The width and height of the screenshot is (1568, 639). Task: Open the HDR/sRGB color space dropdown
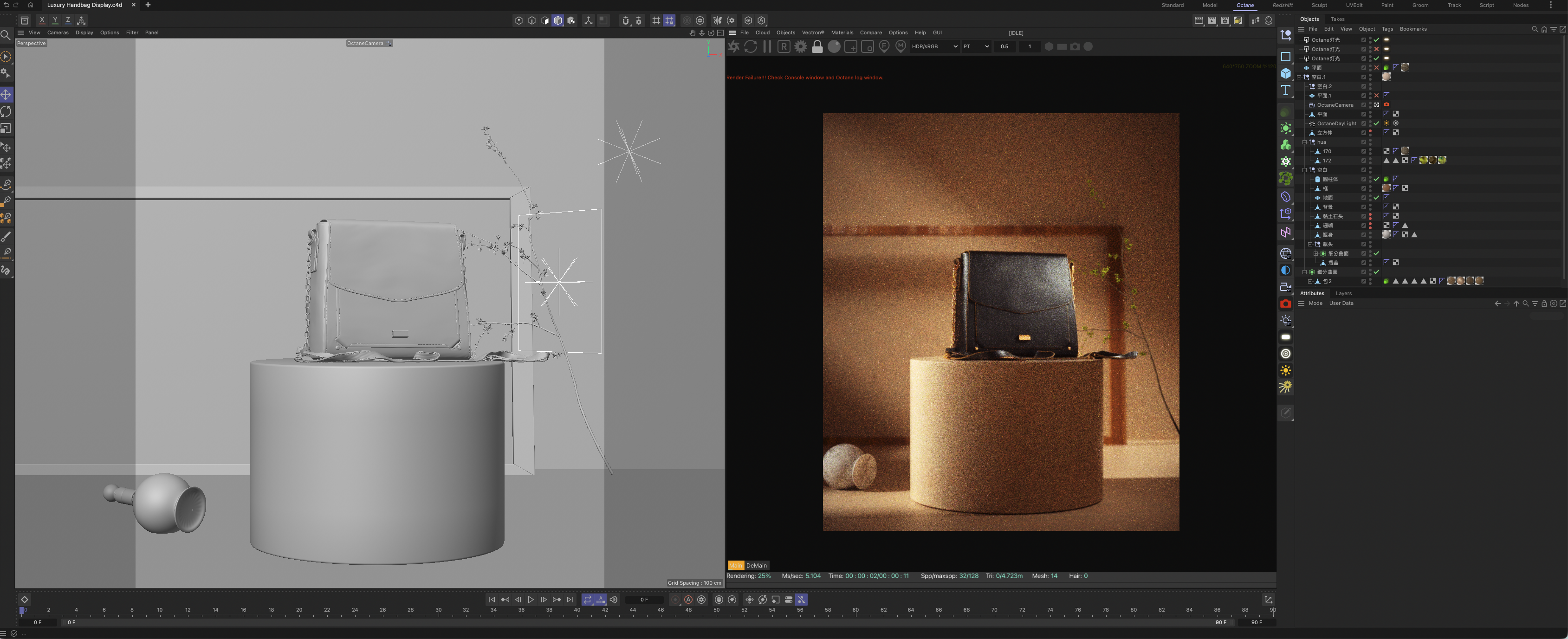click(934, 46)
